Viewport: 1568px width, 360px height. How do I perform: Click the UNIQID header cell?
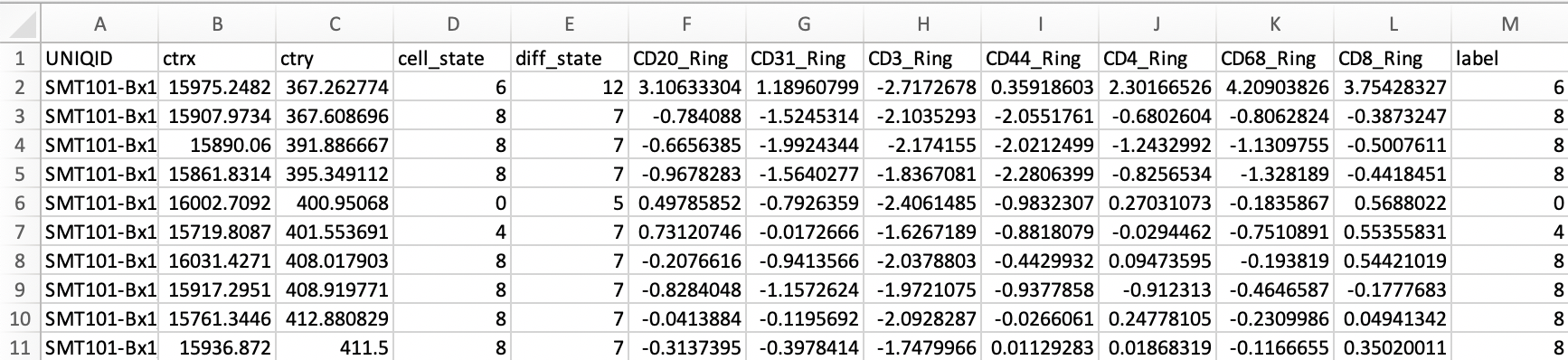click(x=99, y=59)
